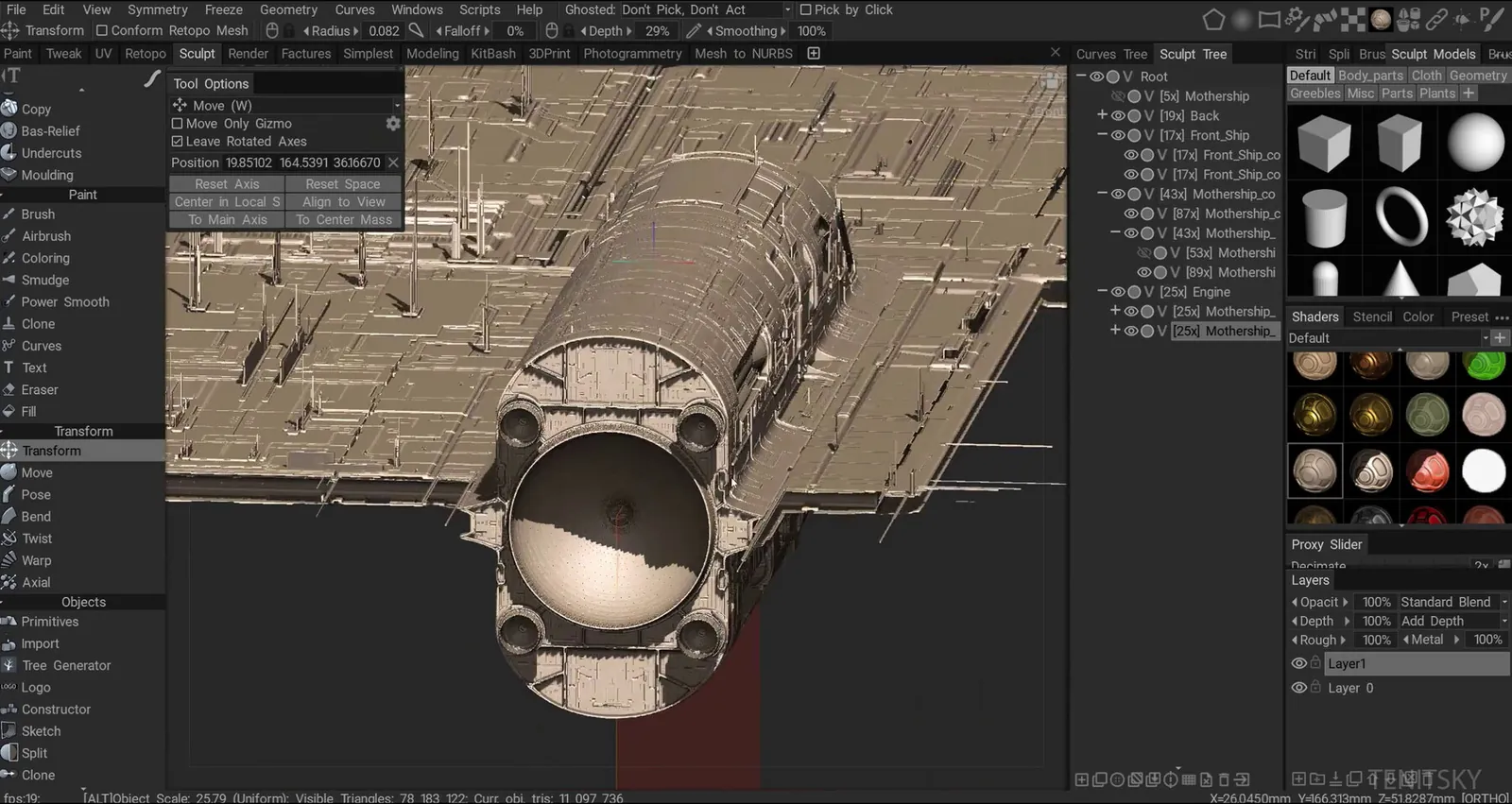This screenshot has width=1512, height=804.
Task: Select the Constructor tool
Action: [x=57, y=710]
